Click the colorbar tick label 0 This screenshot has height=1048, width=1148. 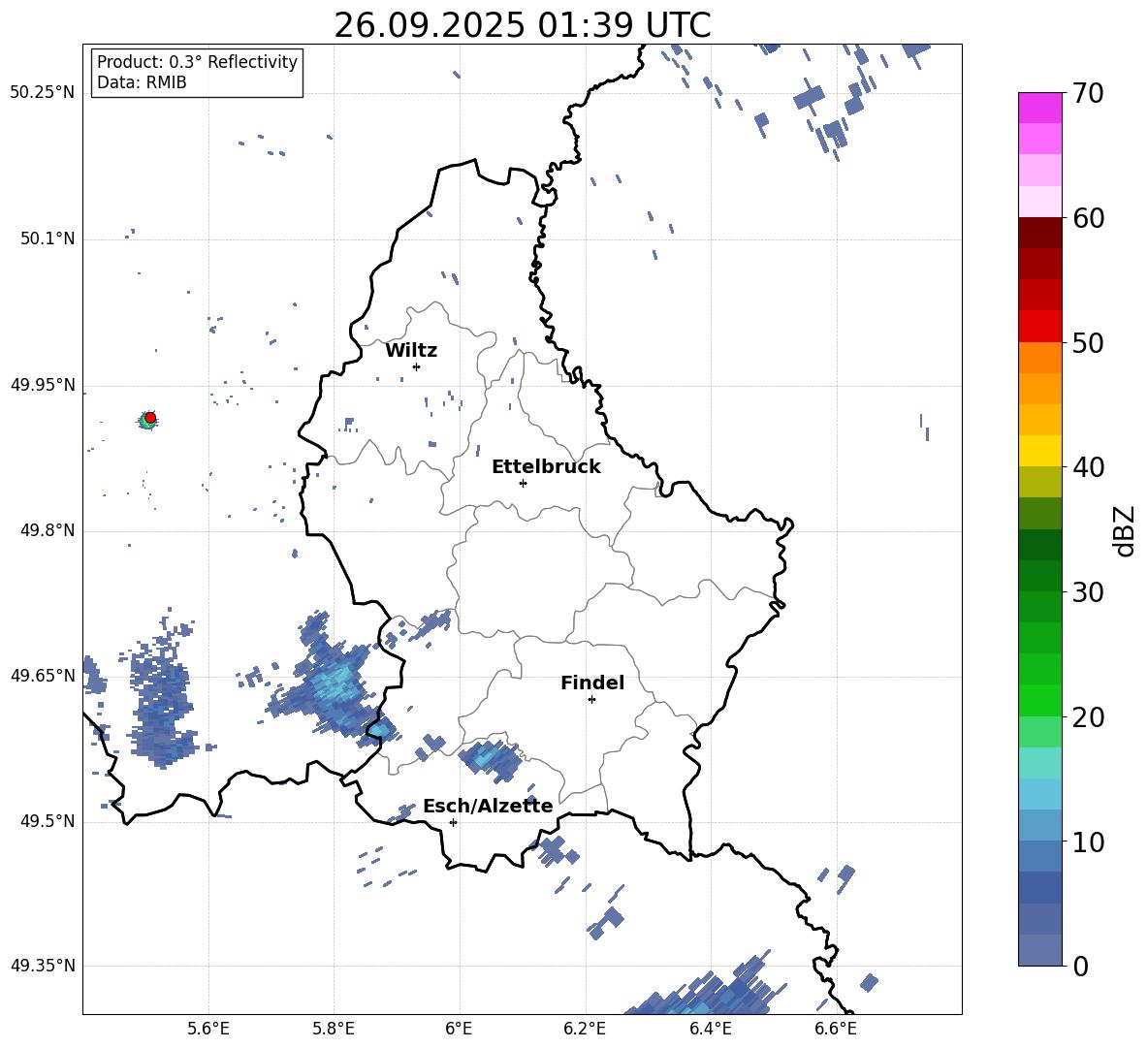(x=1080, y=966)
